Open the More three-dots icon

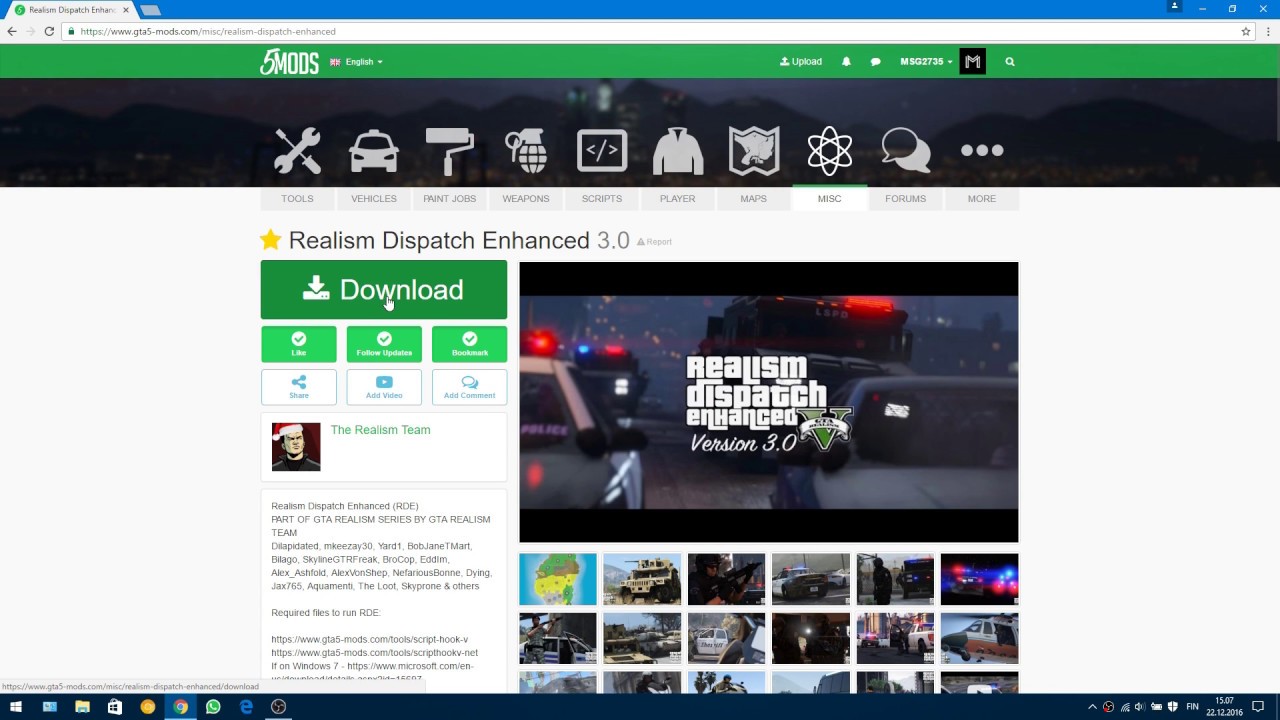click(x=982, y=150)
